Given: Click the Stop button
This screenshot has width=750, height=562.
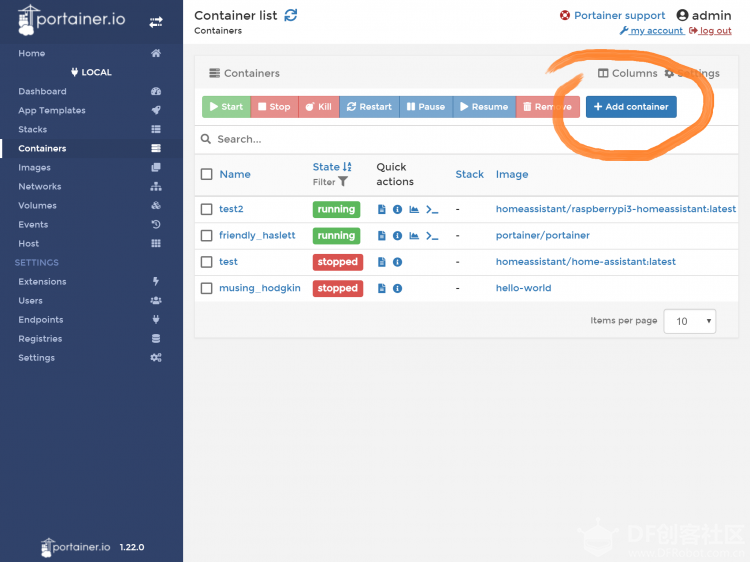Looking at the screenshot, I should click(275, 107).
